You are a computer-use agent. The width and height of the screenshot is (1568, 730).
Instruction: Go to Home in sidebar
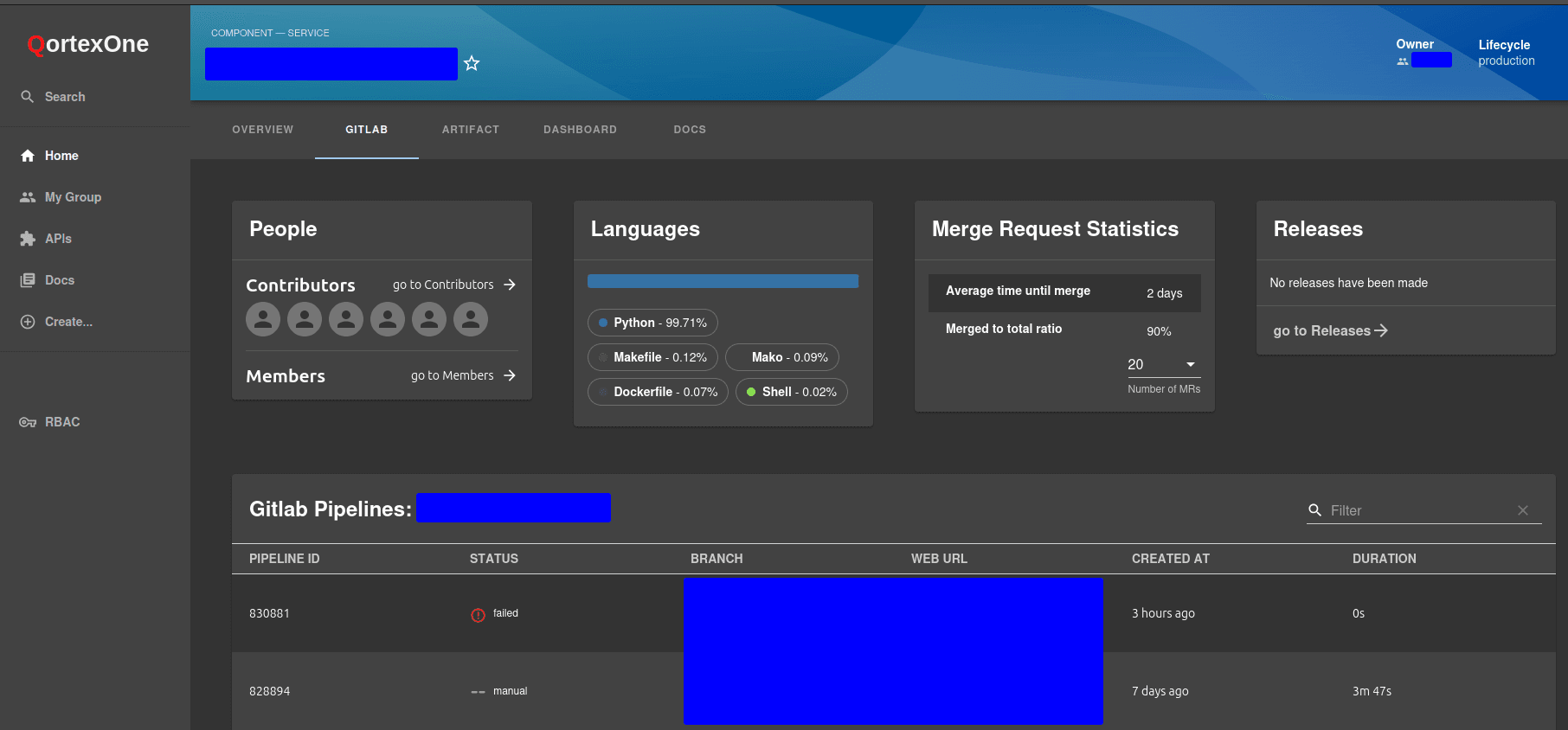[x=95, y=156]
